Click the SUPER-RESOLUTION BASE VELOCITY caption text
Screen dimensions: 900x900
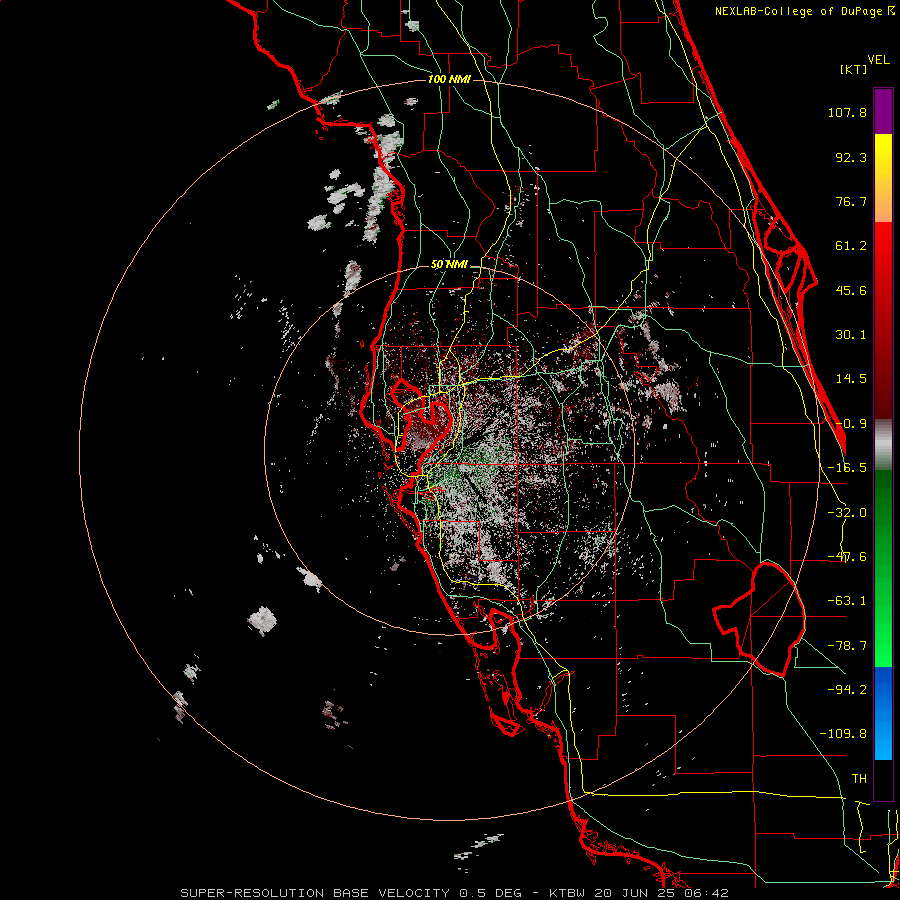click(315, 893)
